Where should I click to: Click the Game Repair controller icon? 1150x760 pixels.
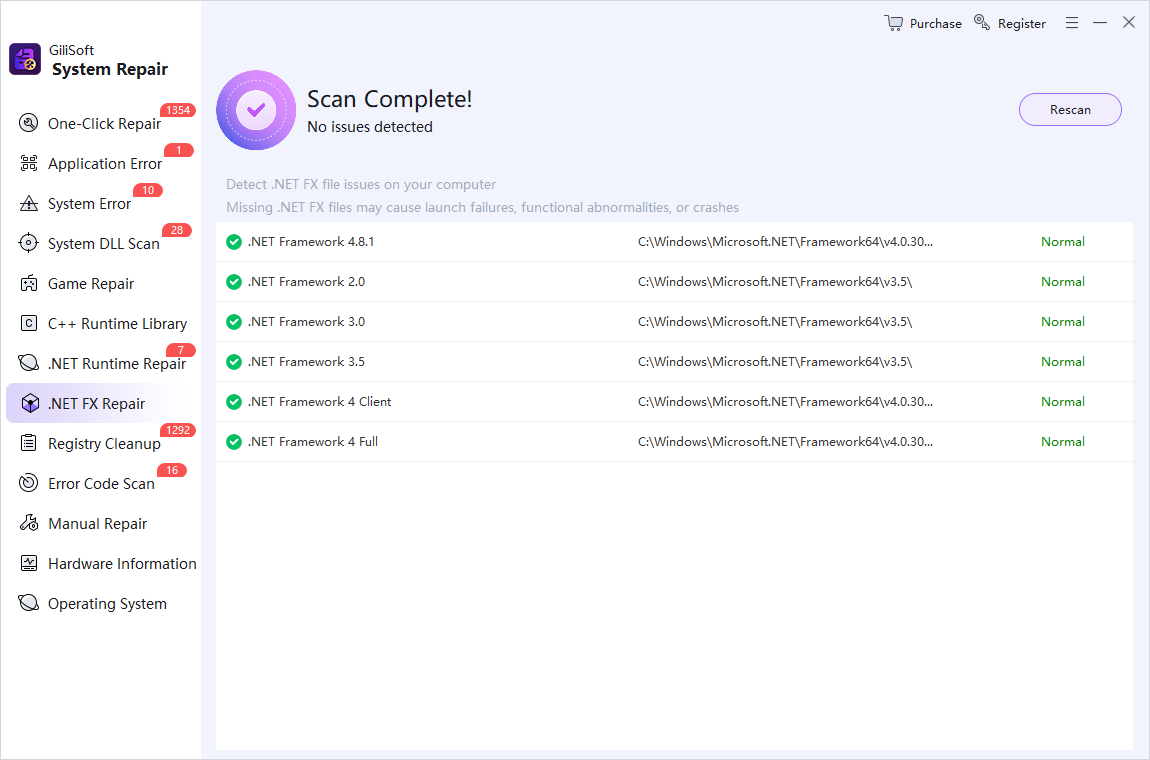coord(29,283)
